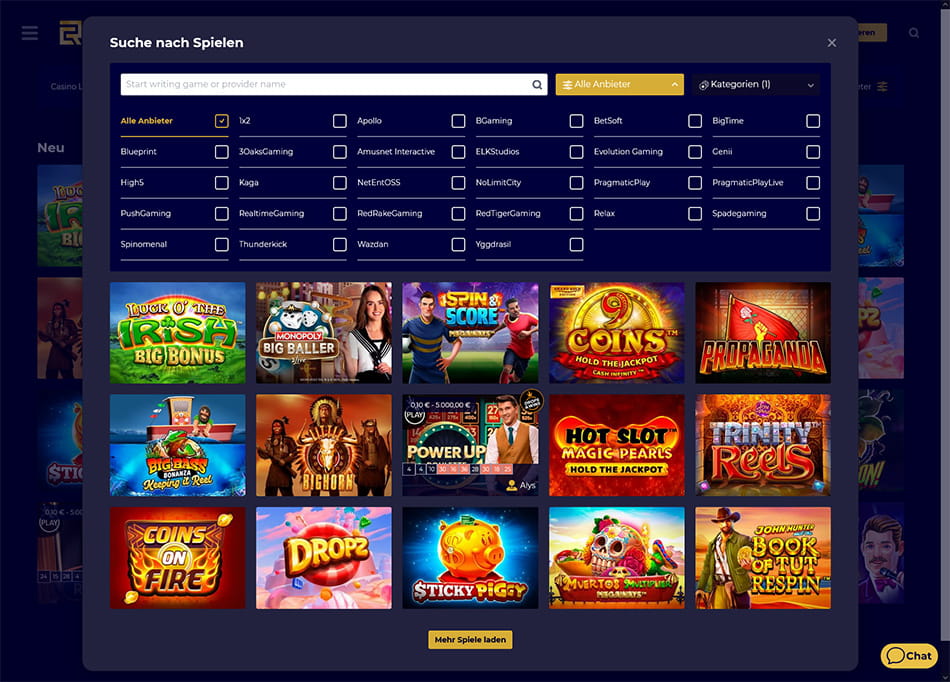The image size is (950, 682).
Task: Open the Trinity Reels game
Action: click(763, 445)
